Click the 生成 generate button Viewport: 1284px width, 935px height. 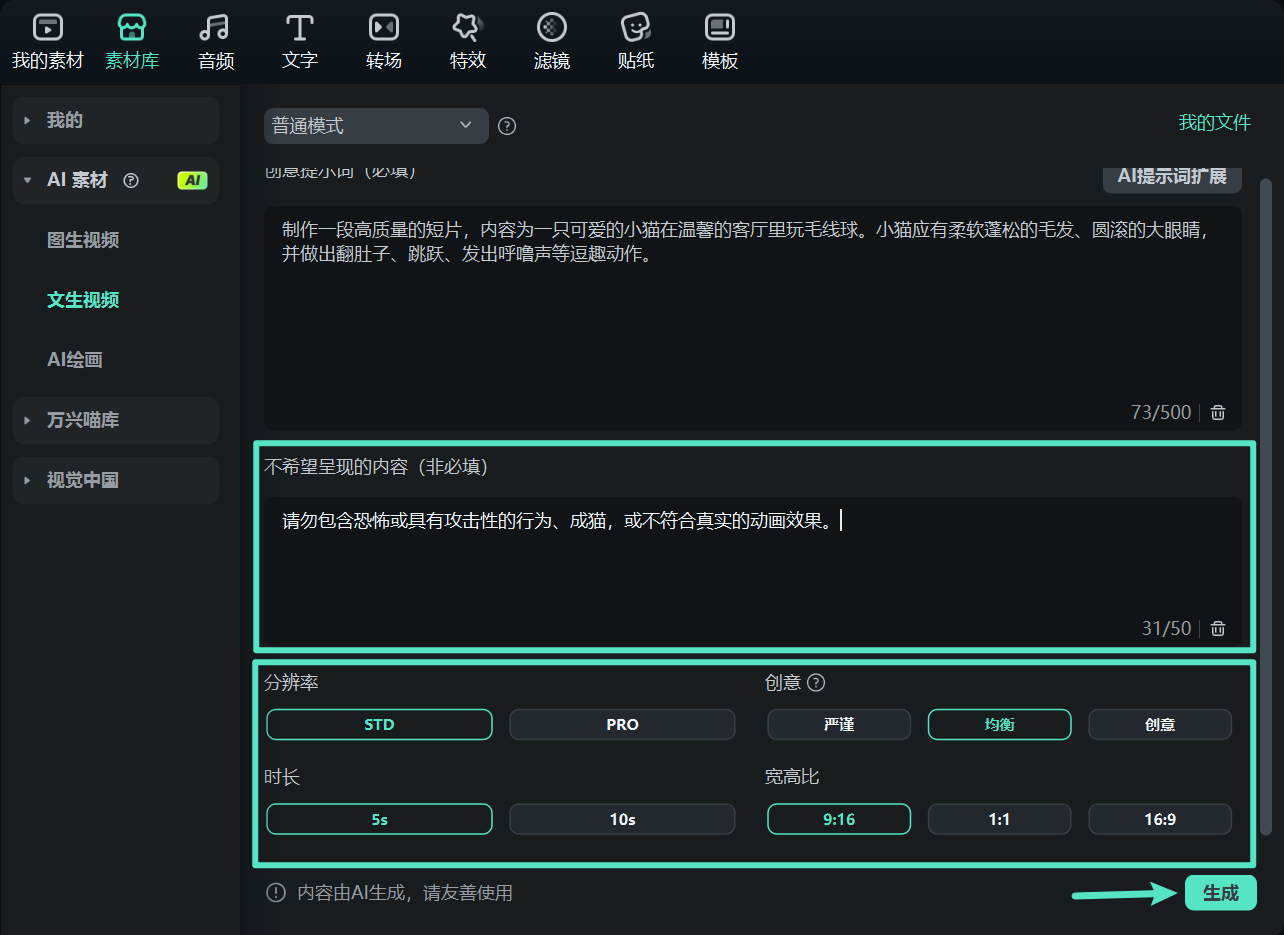click(1221, 892)
